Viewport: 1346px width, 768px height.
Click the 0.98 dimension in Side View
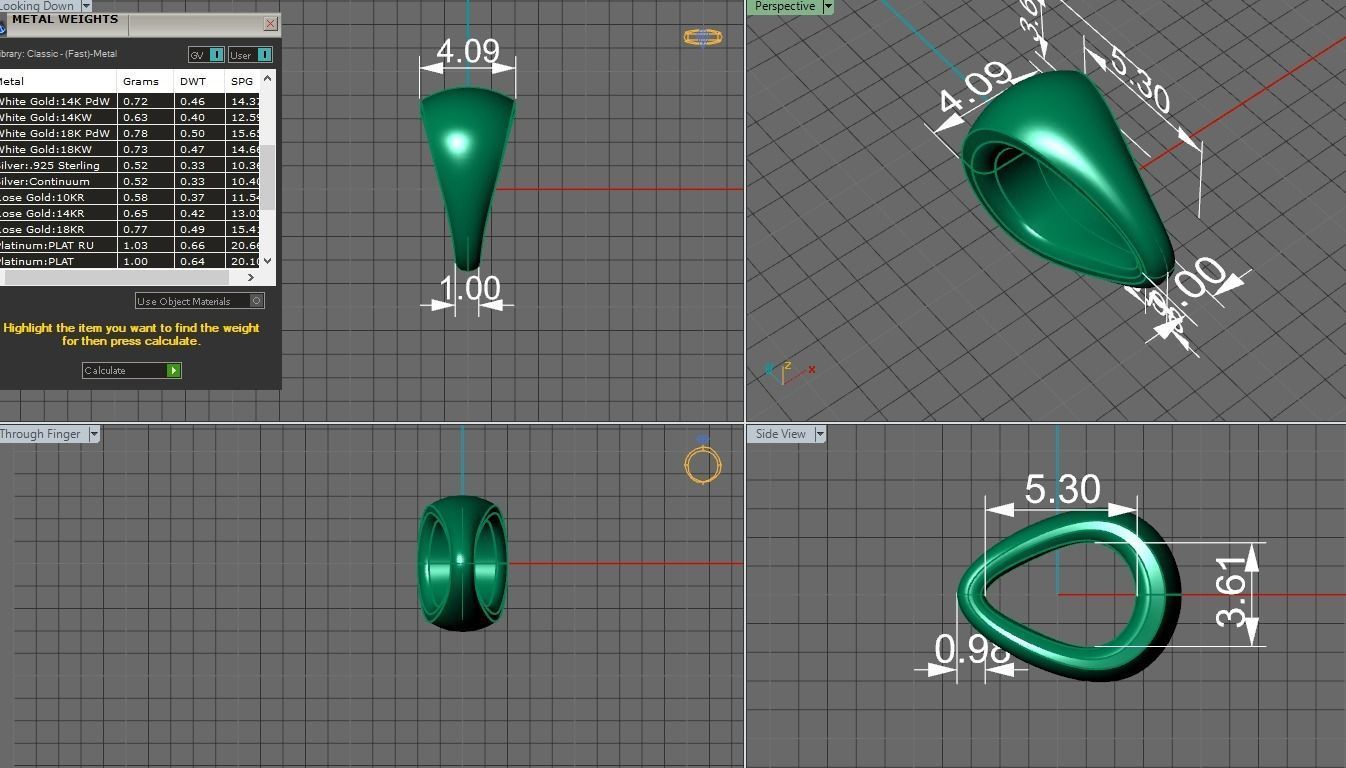click(x=972, y=650)
